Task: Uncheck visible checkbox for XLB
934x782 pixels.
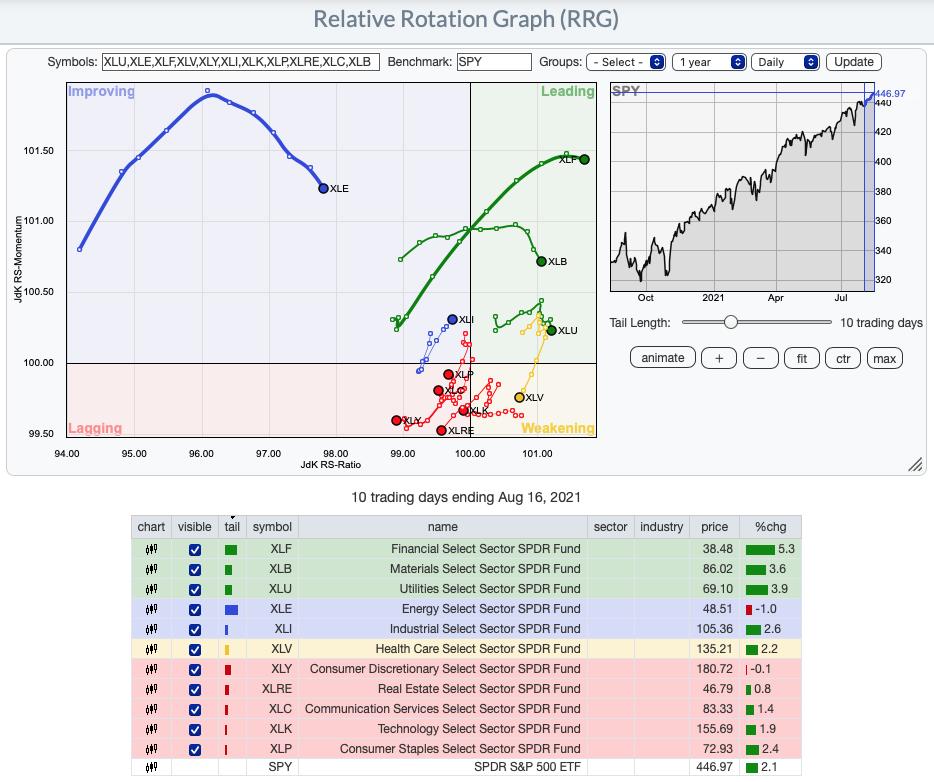Action: (195, 570)
